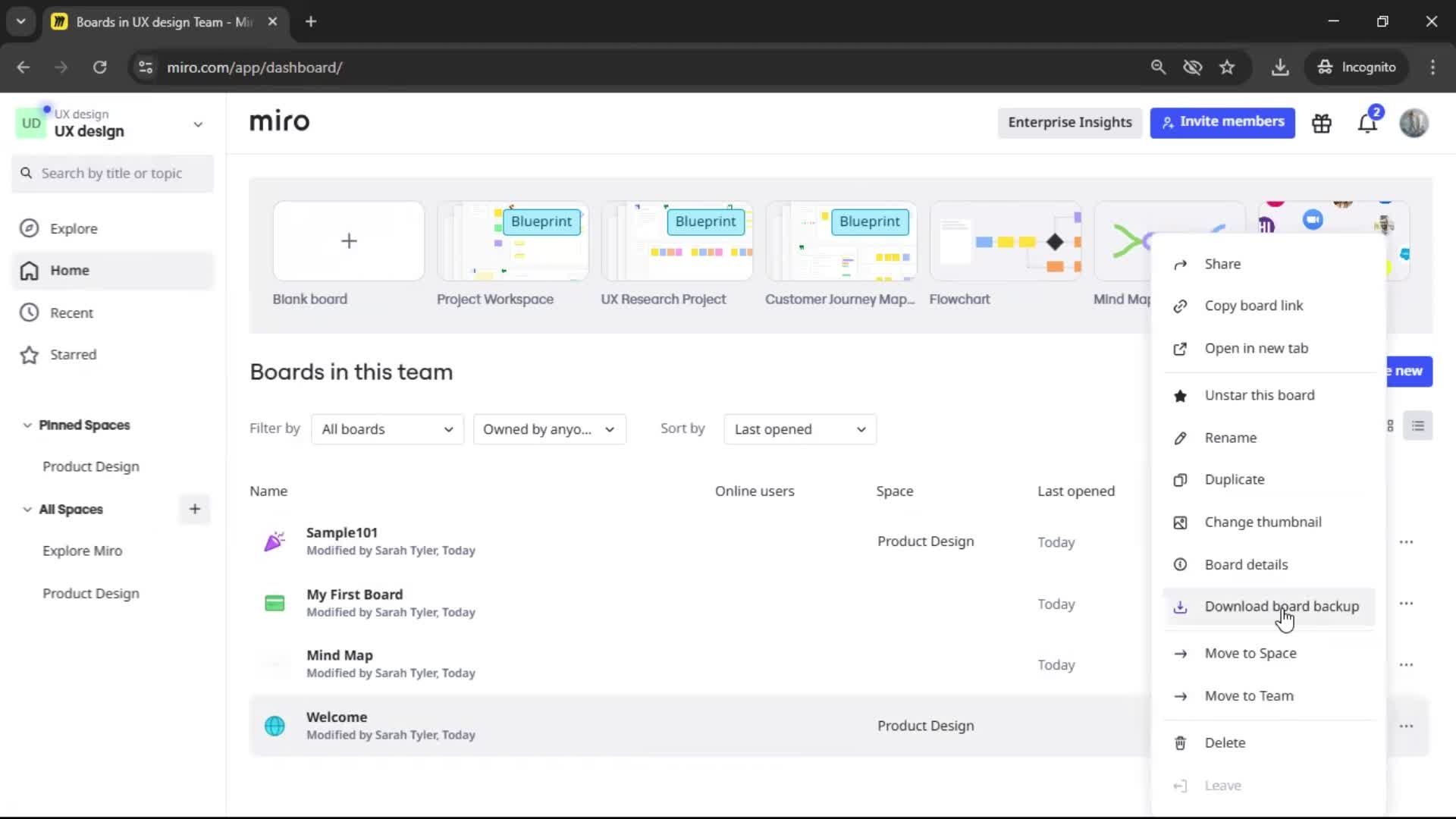Open Recent boards in the sidebar
Viewport: 1456px width, 819px height.
[x=112, y=312]
